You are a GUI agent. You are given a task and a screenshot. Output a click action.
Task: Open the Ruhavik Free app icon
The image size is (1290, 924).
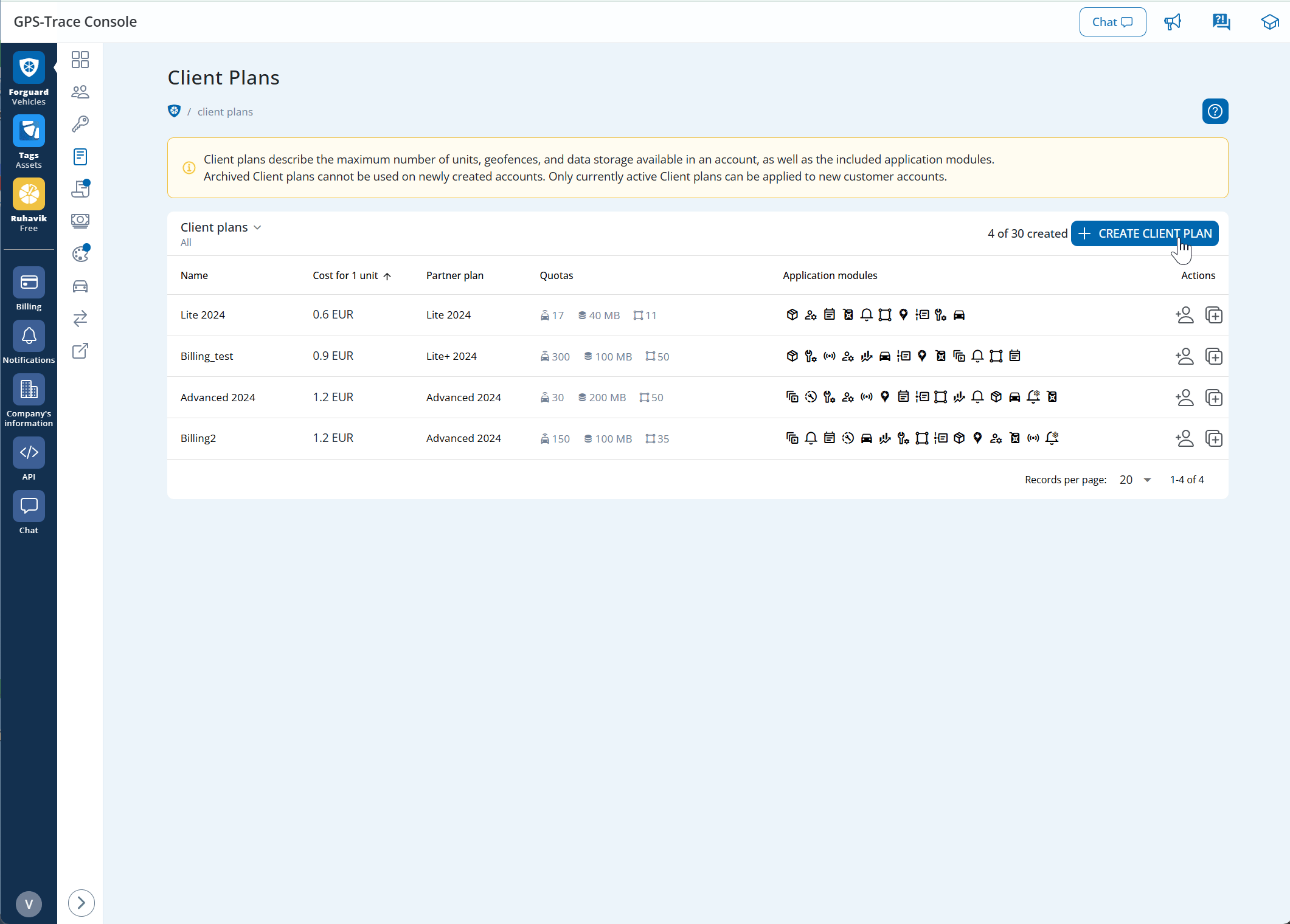(29, 195)
